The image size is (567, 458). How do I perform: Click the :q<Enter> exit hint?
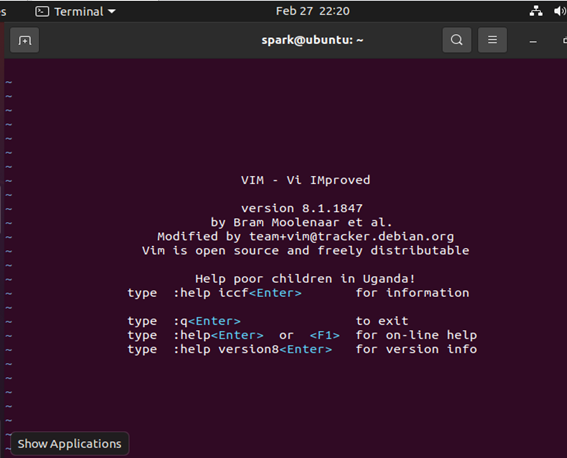[207, 321]
